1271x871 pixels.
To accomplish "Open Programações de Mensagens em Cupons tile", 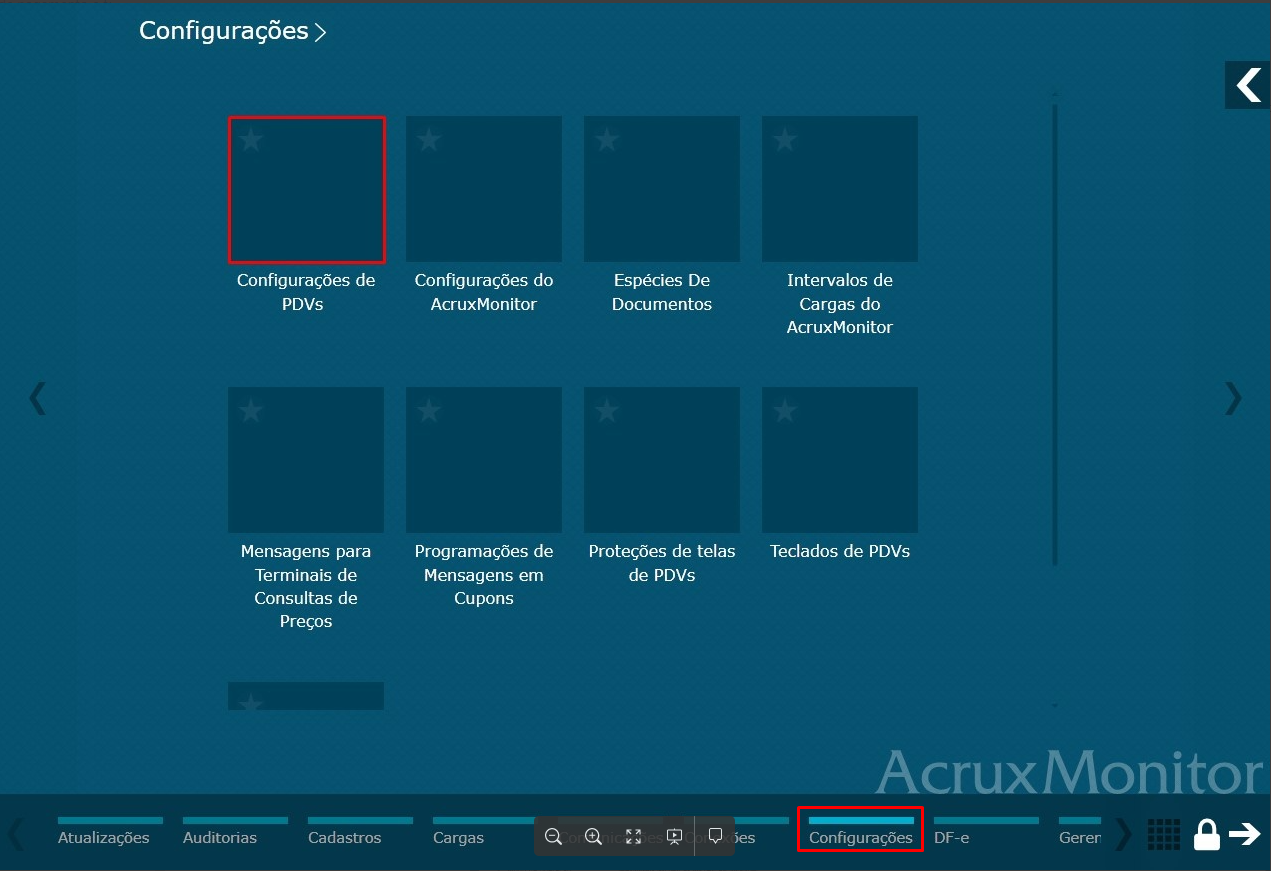I will click(484, 460).
